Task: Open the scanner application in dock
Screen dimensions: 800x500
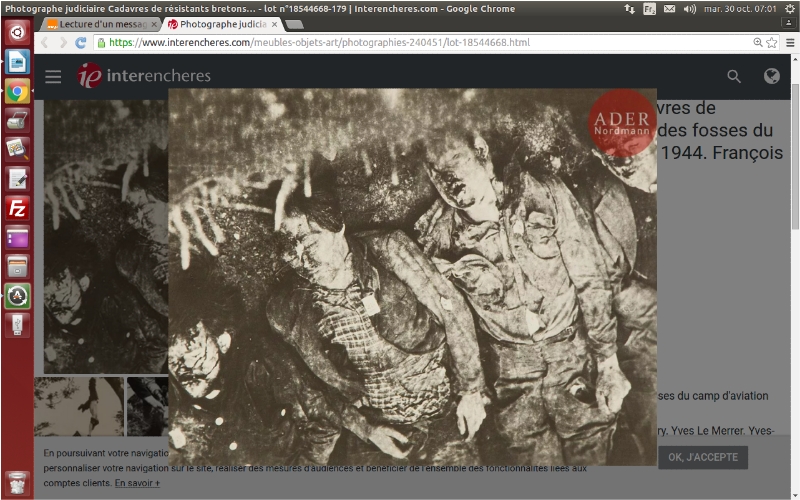Action: point(17,121)
